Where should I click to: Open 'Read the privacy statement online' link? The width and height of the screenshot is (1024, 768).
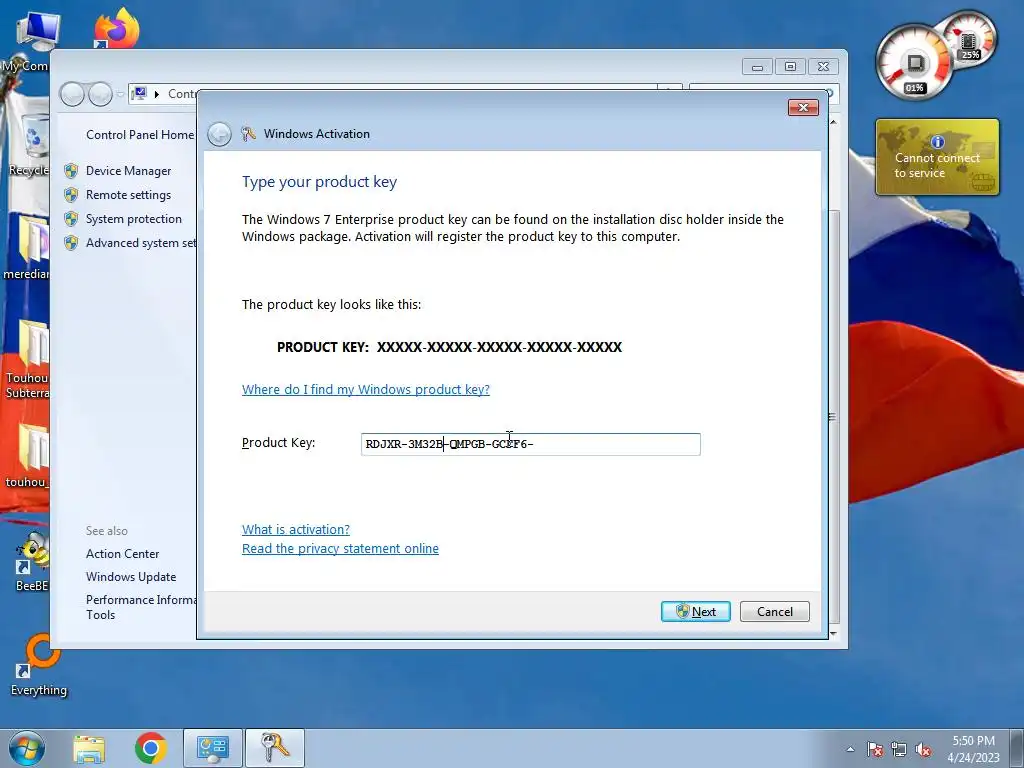[340, 548]
